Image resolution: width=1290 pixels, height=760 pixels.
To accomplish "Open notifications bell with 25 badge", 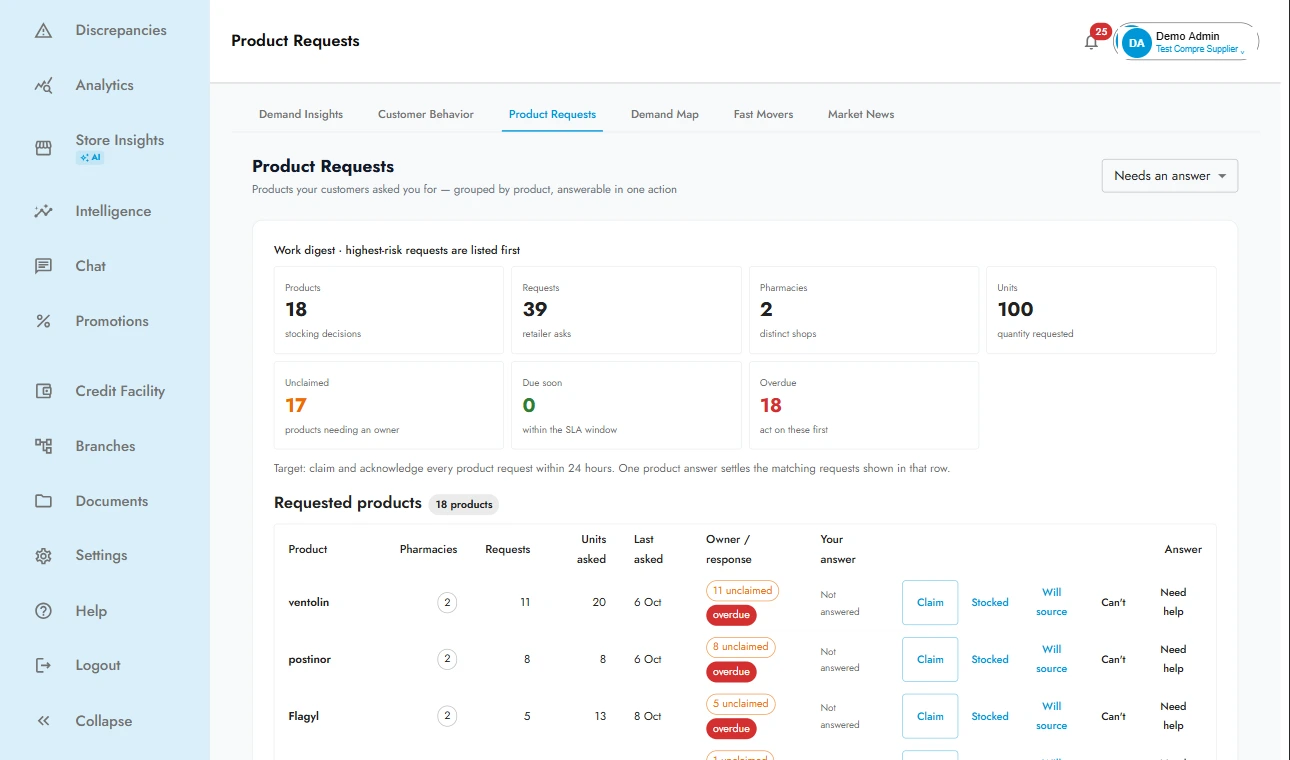I will click(x=1092, y=41).
